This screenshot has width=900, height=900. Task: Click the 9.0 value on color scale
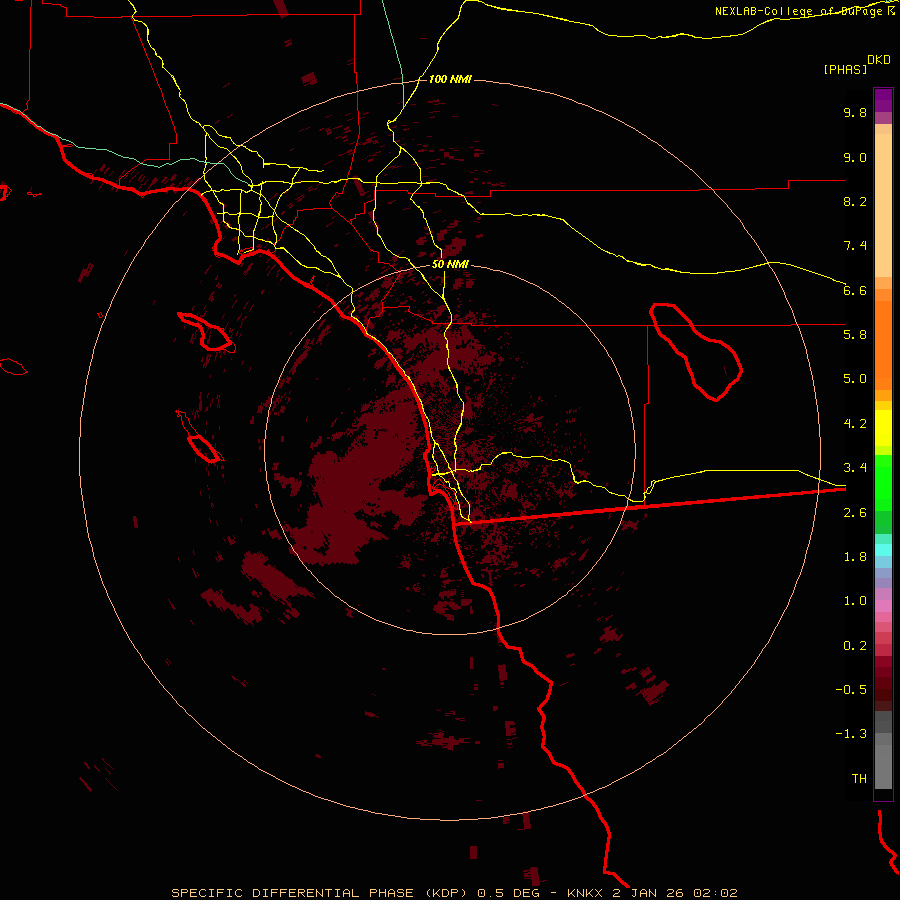coord(855,157)
